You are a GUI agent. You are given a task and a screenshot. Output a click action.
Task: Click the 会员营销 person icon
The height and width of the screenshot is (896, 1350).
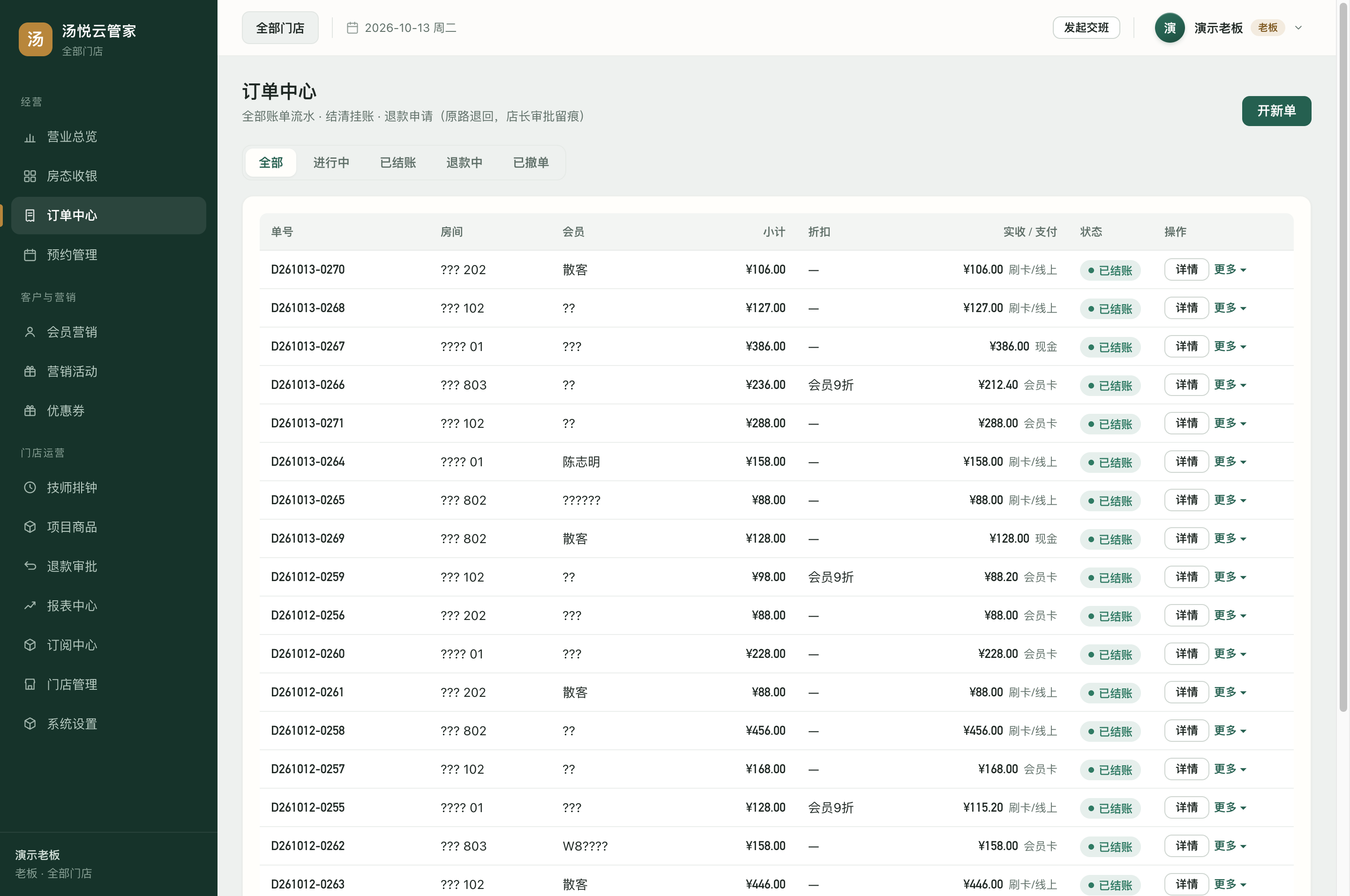click(x=30, y=332)
